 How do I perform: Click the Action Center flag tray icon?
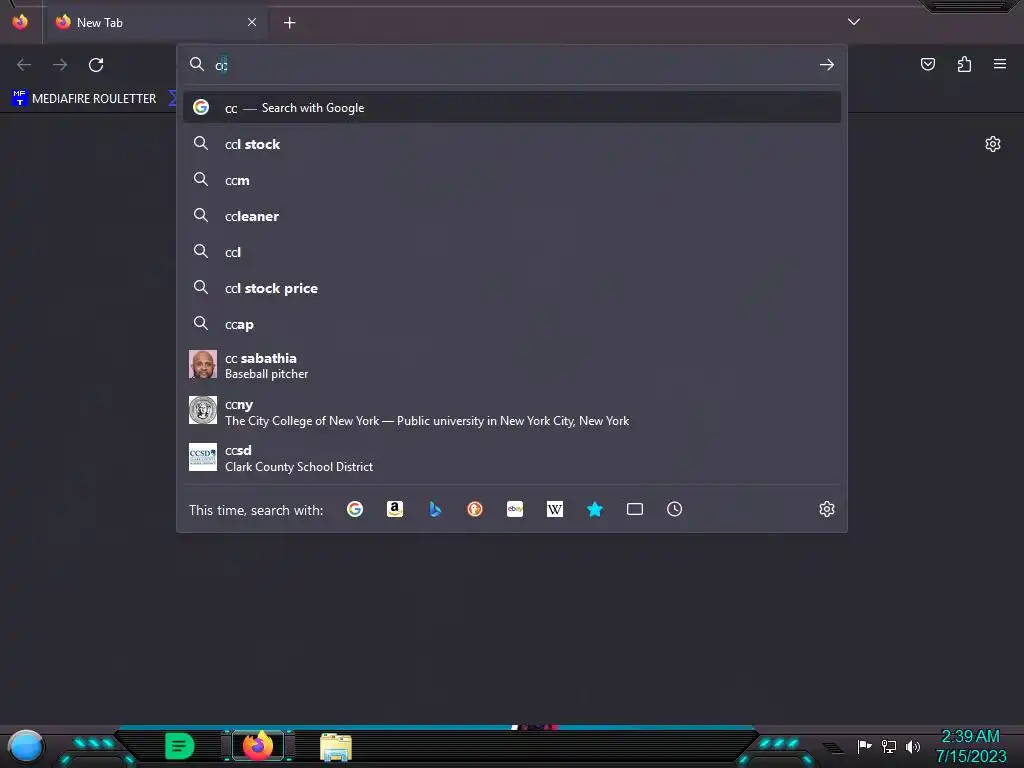[865, 746]
